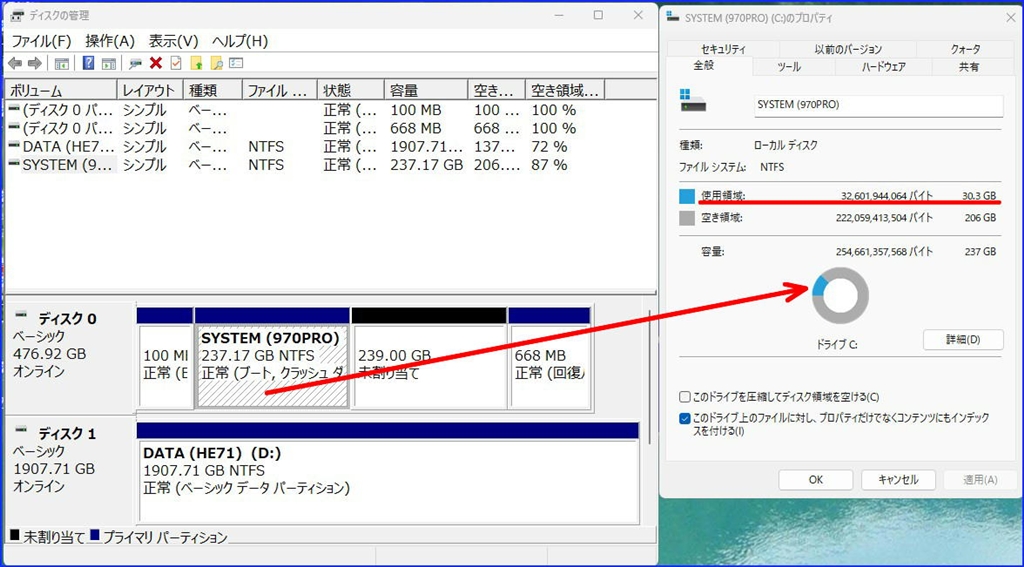The image size is (1024, 567).
Task: Click the checklist settings toolbar icon
Action: point(236,63)
